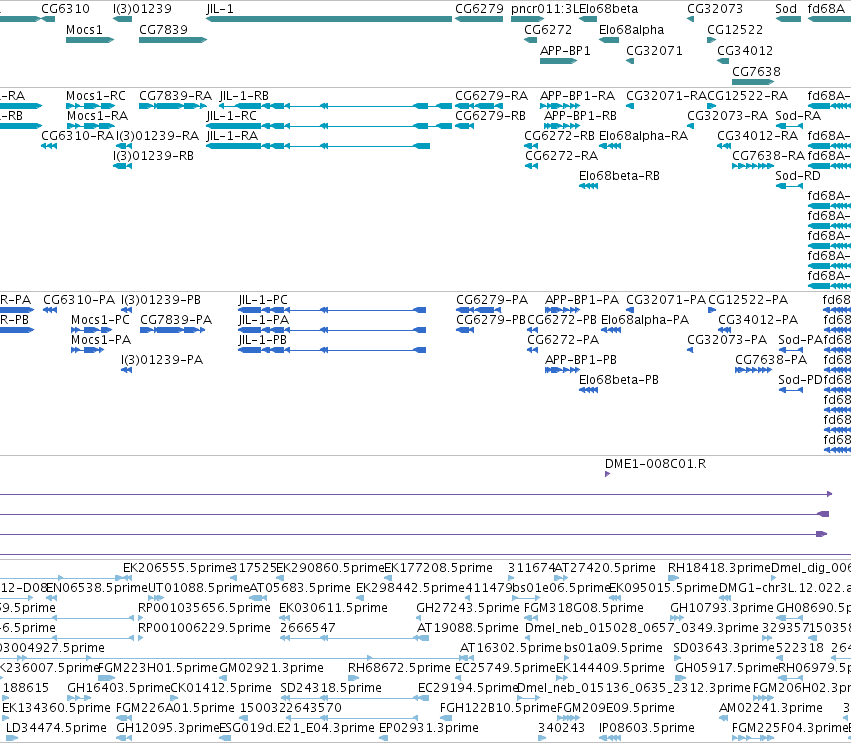Viewport: 851px width, 743px height.
Task: Click the CG7638-PA protein label
Action: (771, 360)
